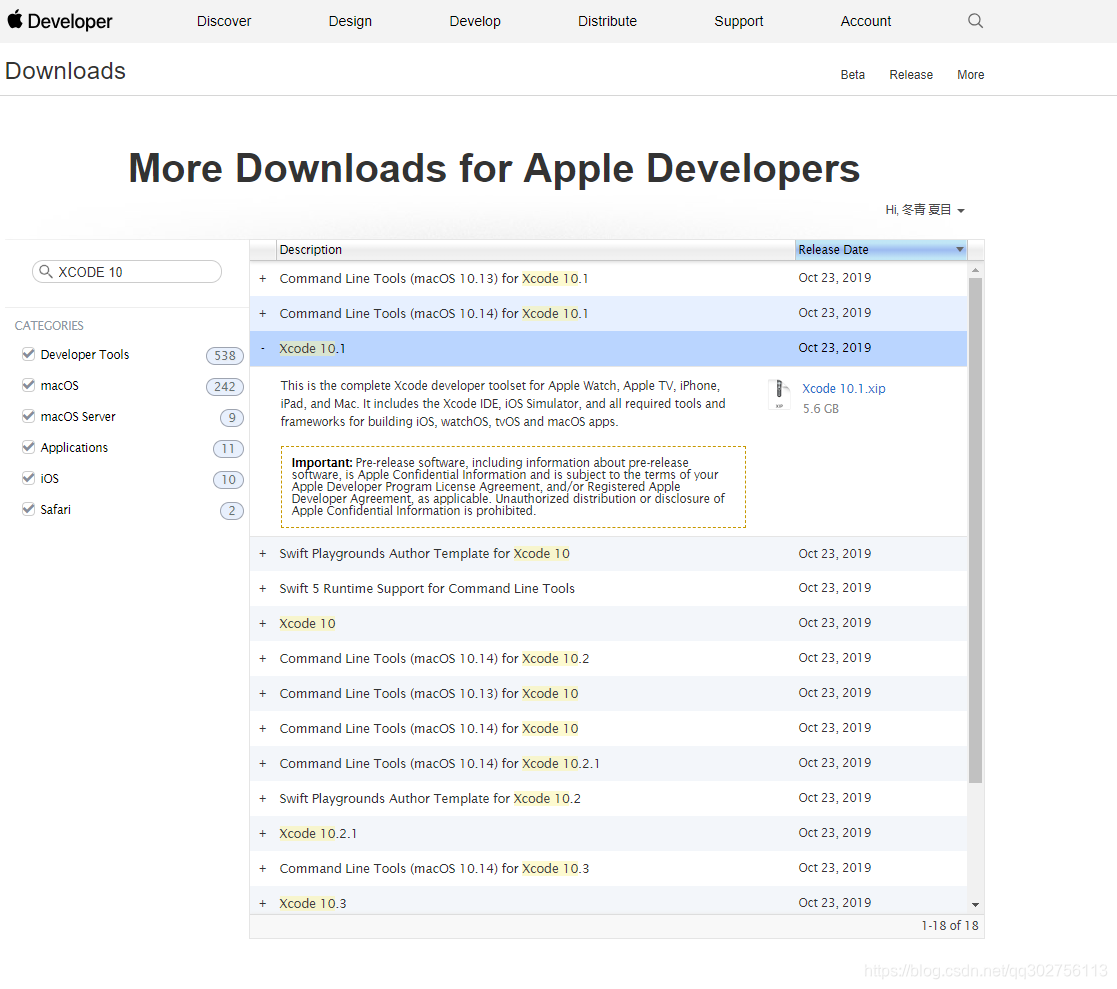This screenshot has height=989, width=1117.
Task: Click the Xcode 10.1.xip file icon
Action: tap(779, 395)
